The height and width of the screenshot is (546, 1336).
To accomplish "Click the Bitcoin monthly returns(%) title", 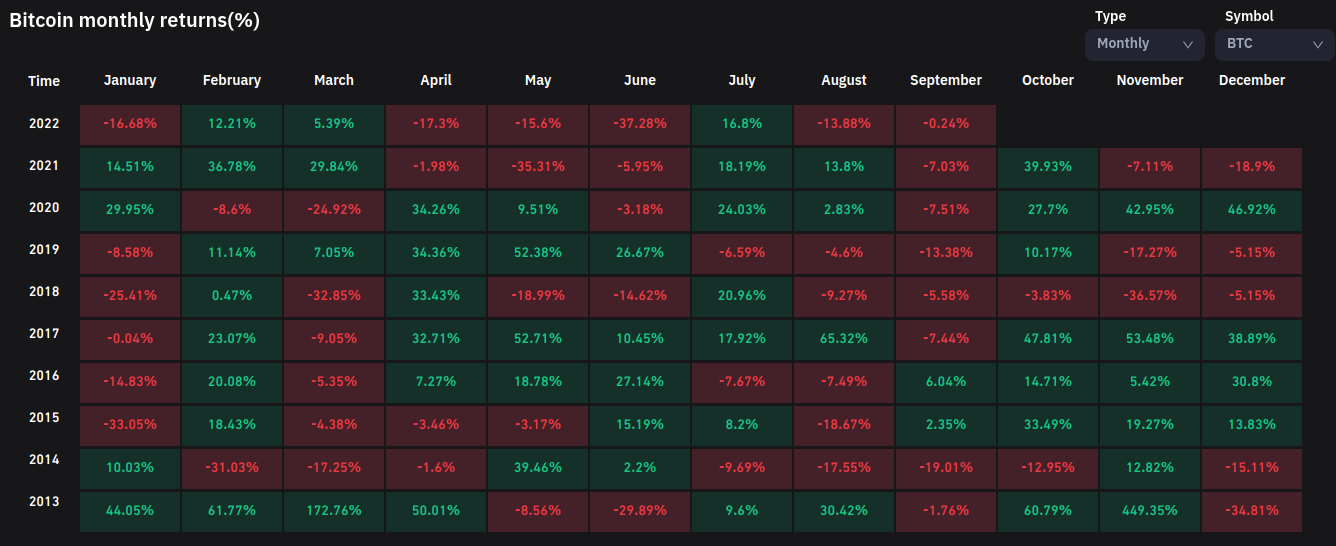I will tap(134, 21).
